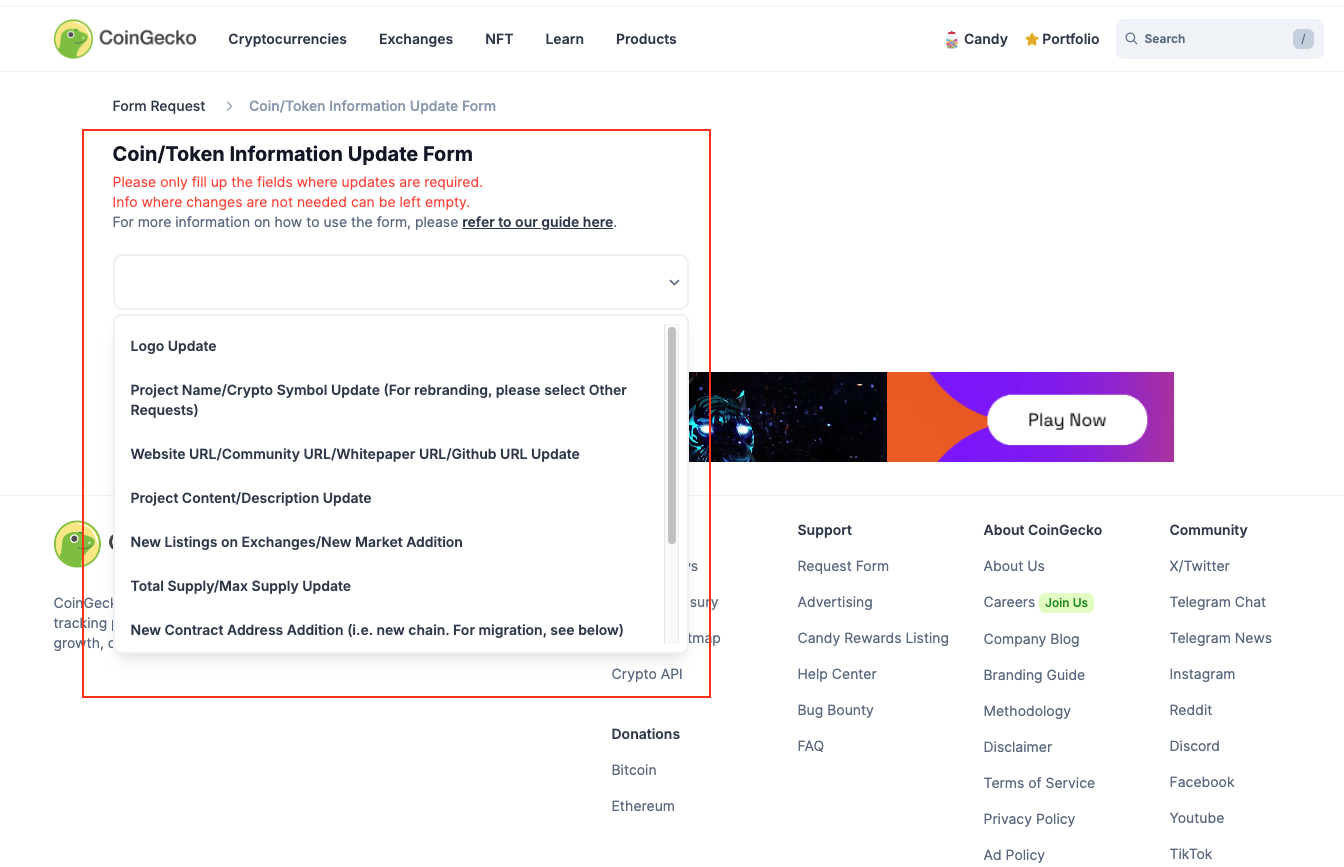Open the Learn menu
Viewport: 1344px width, 867px height.
564,39
